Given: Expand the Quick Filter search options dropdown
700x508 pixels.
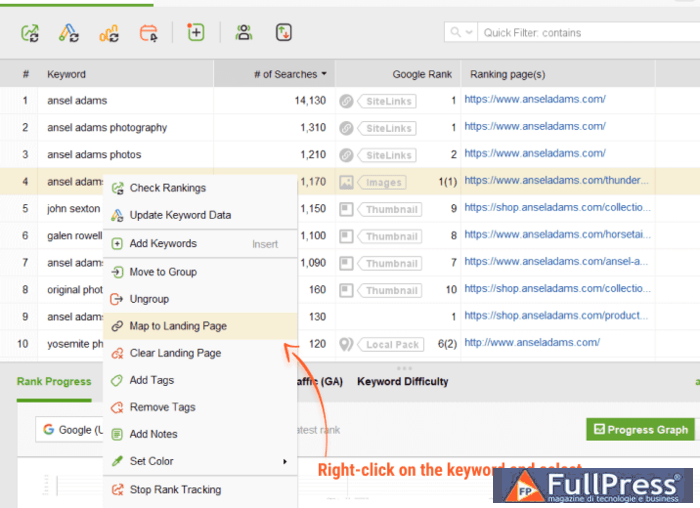Looking at the screenshot, I should 469,32.
